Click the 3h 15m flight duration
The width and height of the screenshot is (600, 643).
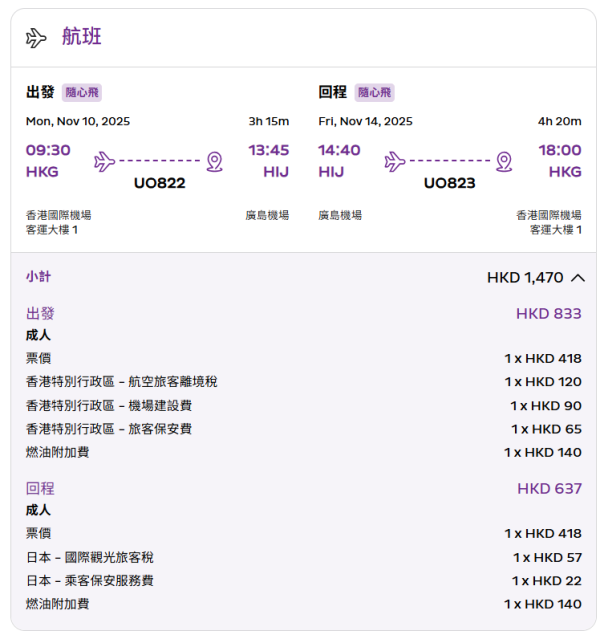tap(269, 121)
